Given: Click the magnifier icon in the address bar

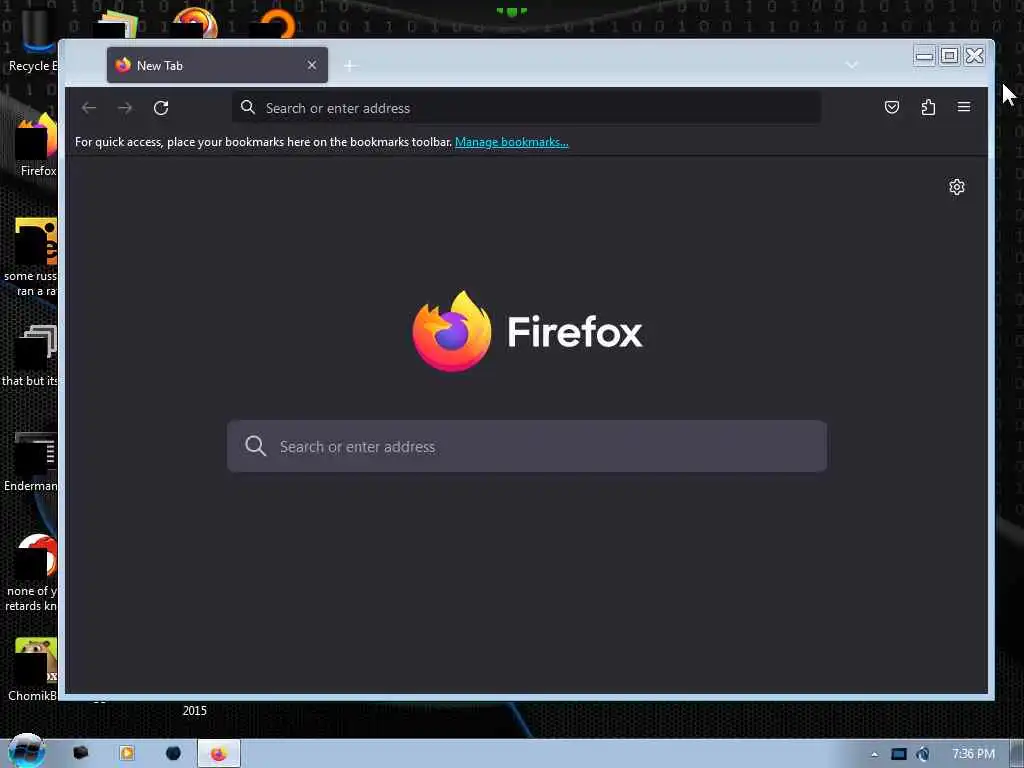Looking at the screenshot, I should [248, 107].
